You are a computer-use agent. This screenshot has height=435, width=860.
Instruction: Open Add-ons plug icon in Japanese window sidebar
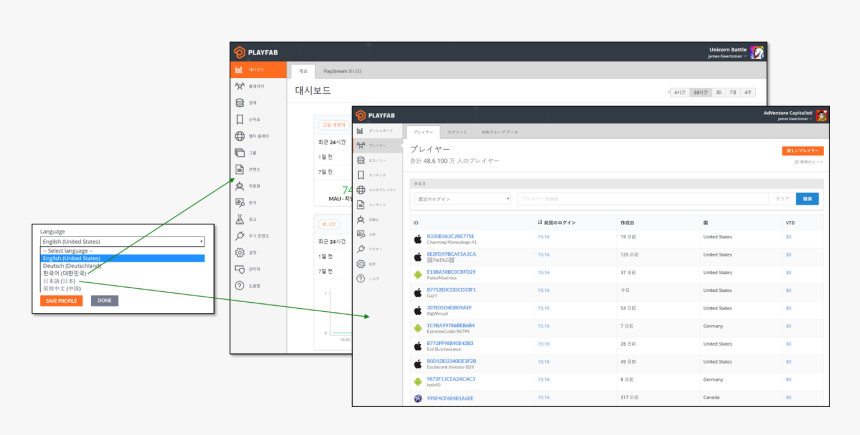pyautogui.click(x=360, y=249)
